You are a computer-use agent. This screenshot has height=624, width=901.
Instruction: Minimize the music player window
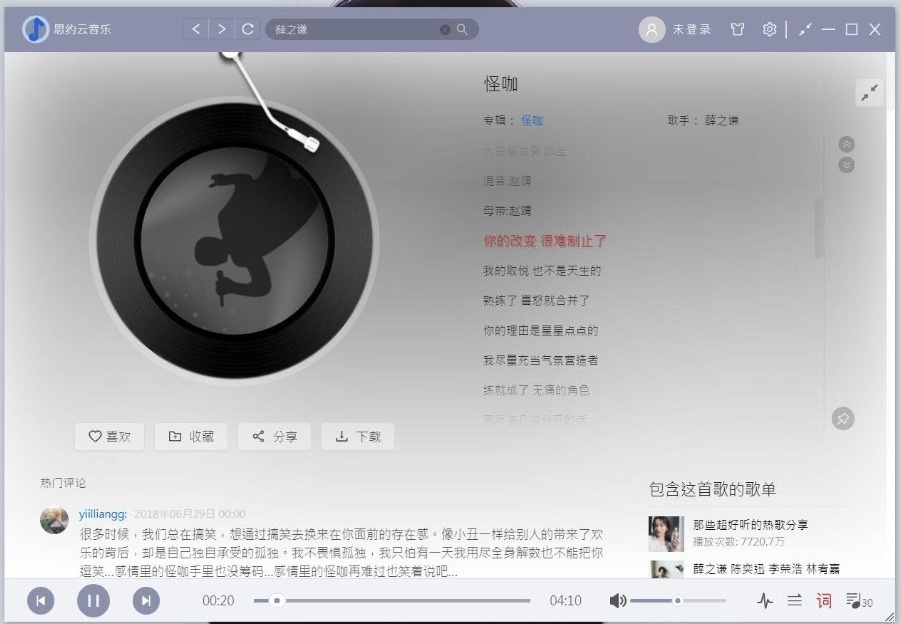tap(828, 29)
